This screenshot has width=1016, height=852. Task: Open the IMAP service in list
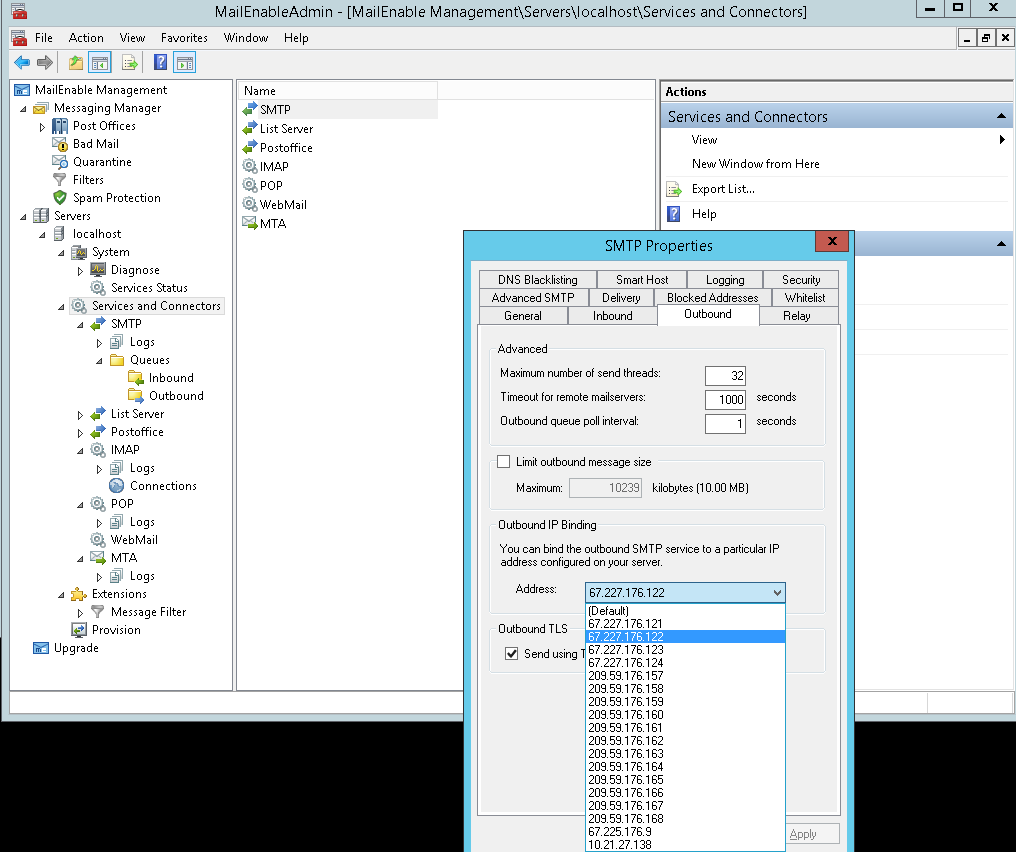point(273,167)
